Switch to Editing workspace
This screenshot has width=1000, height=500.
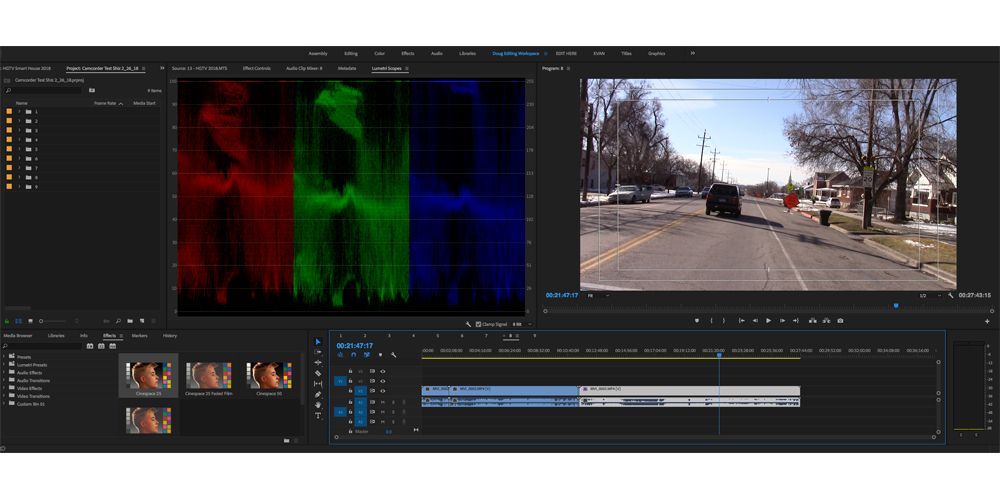click(351, 54)
